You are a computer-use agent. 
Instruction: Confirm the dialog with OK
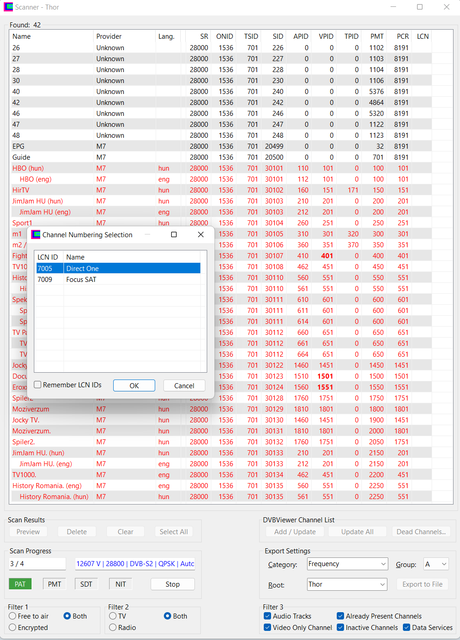[x=134, y=386]
